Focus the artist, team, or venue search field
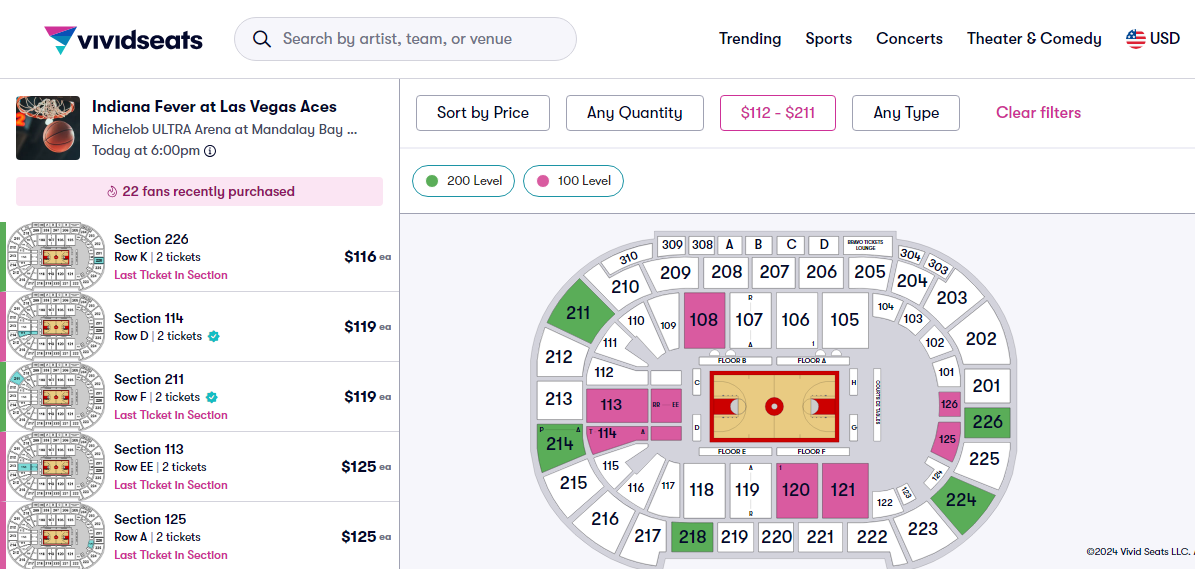1195x569 pixels. coord(420,39)
